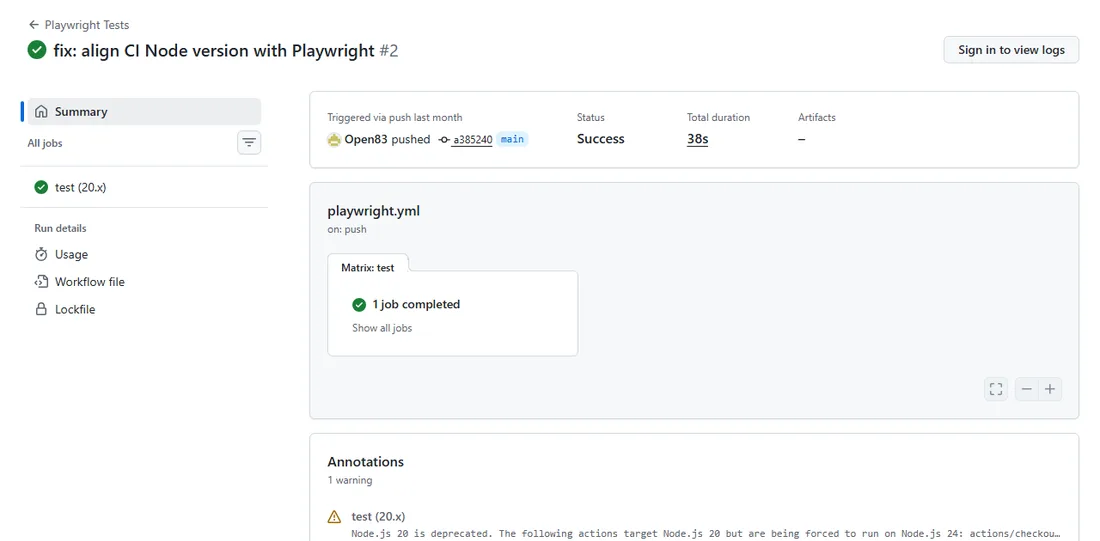Open the Summary tab in sidebar

(144, 112)
